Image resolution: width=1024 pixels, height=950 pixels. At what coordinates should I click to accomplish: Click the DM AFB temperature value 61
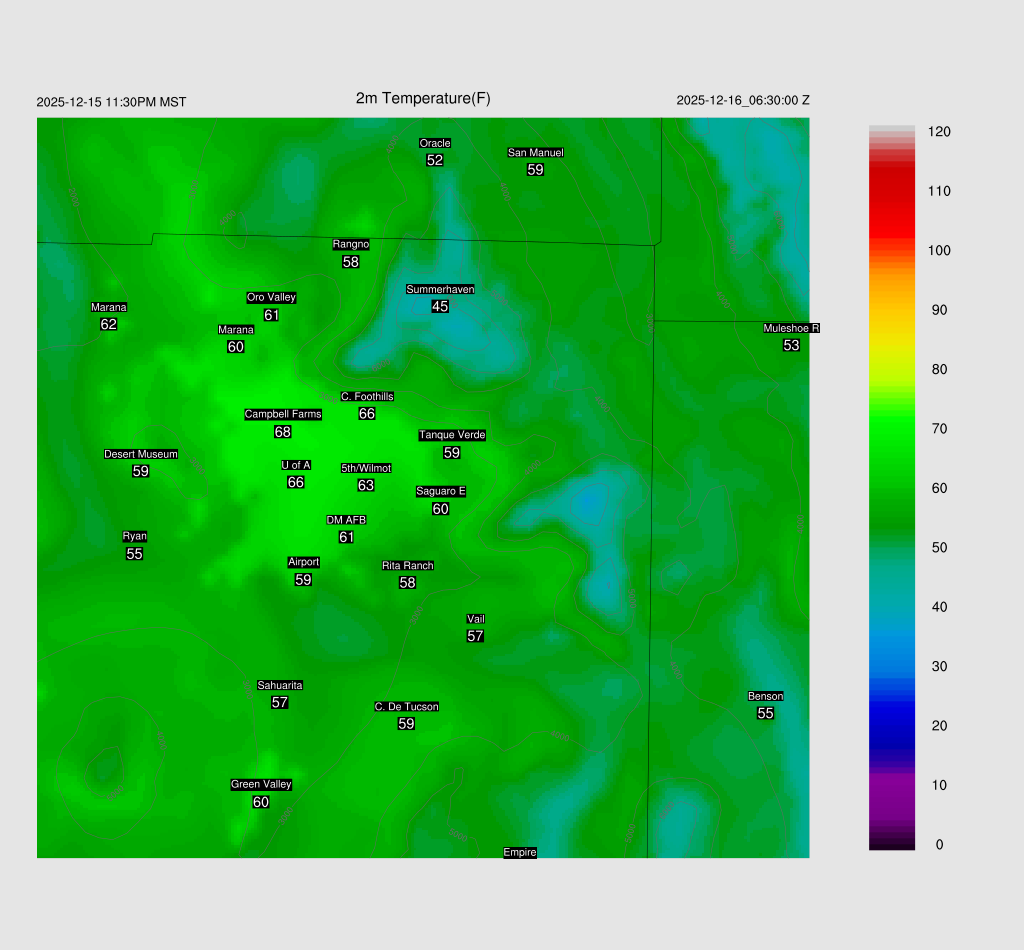point(347,537)
